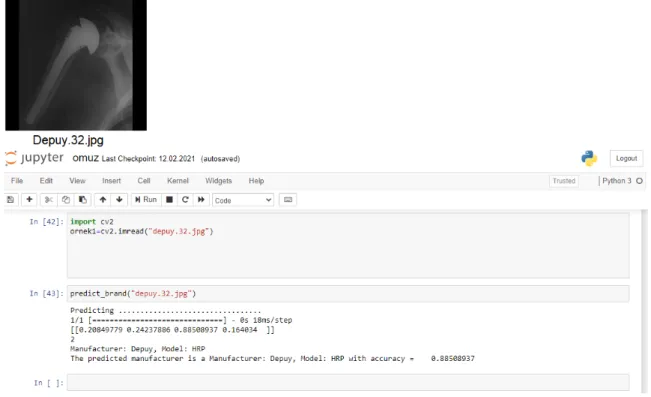This screenshot has height=397, width=651.
Task: Click the empty code cell input at bottom
Action: point(348,382)
